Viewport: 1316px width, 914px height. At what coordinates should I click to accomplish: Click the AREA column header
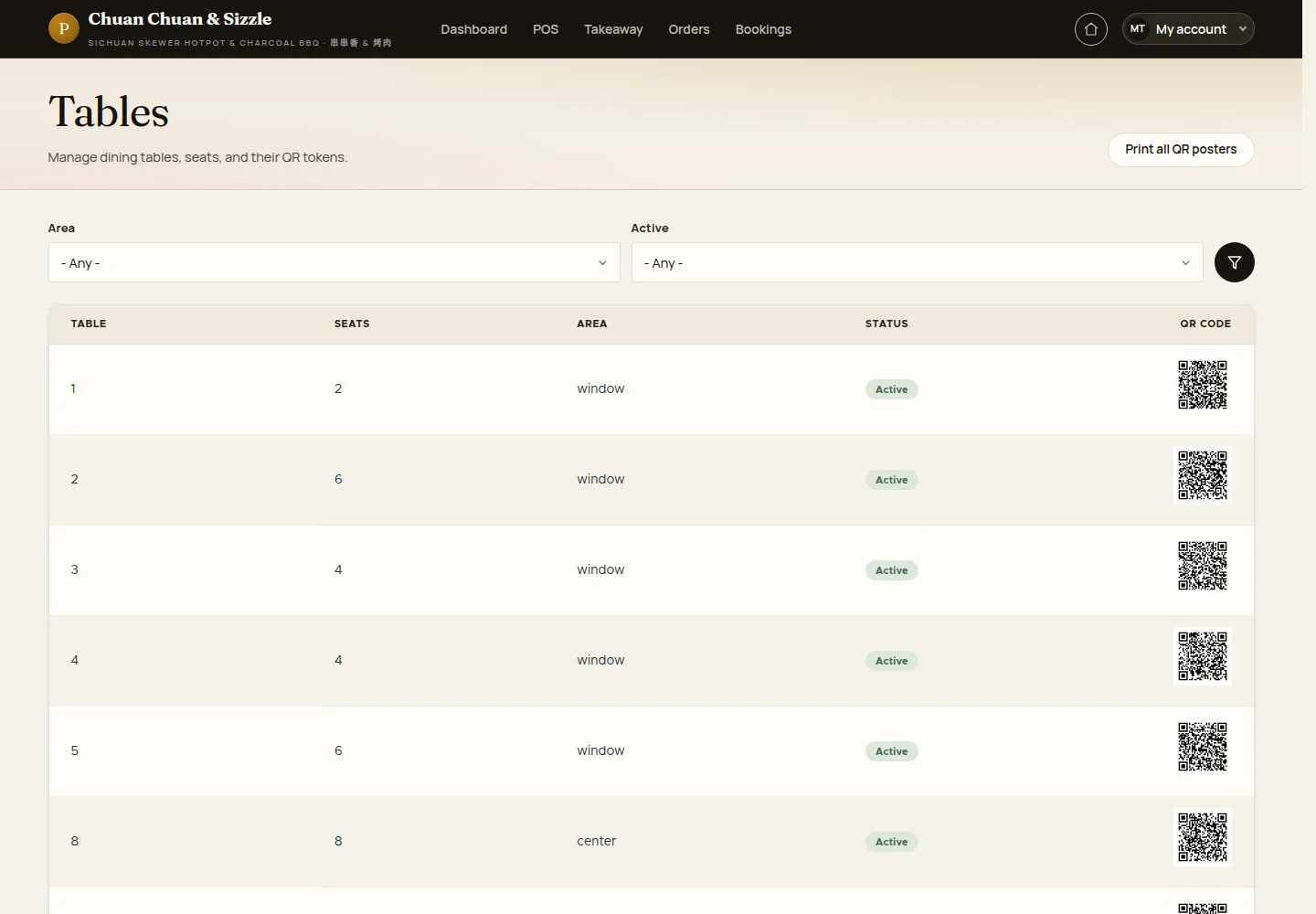[x=591, y=324]
